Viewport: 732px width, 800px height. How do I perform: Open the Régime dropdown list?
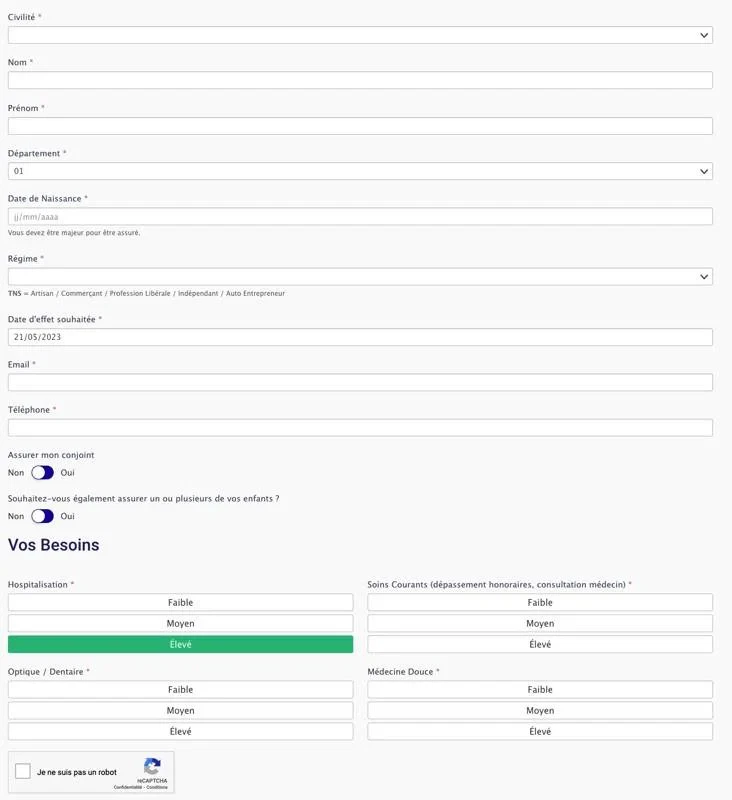click(x=360, y=277)
